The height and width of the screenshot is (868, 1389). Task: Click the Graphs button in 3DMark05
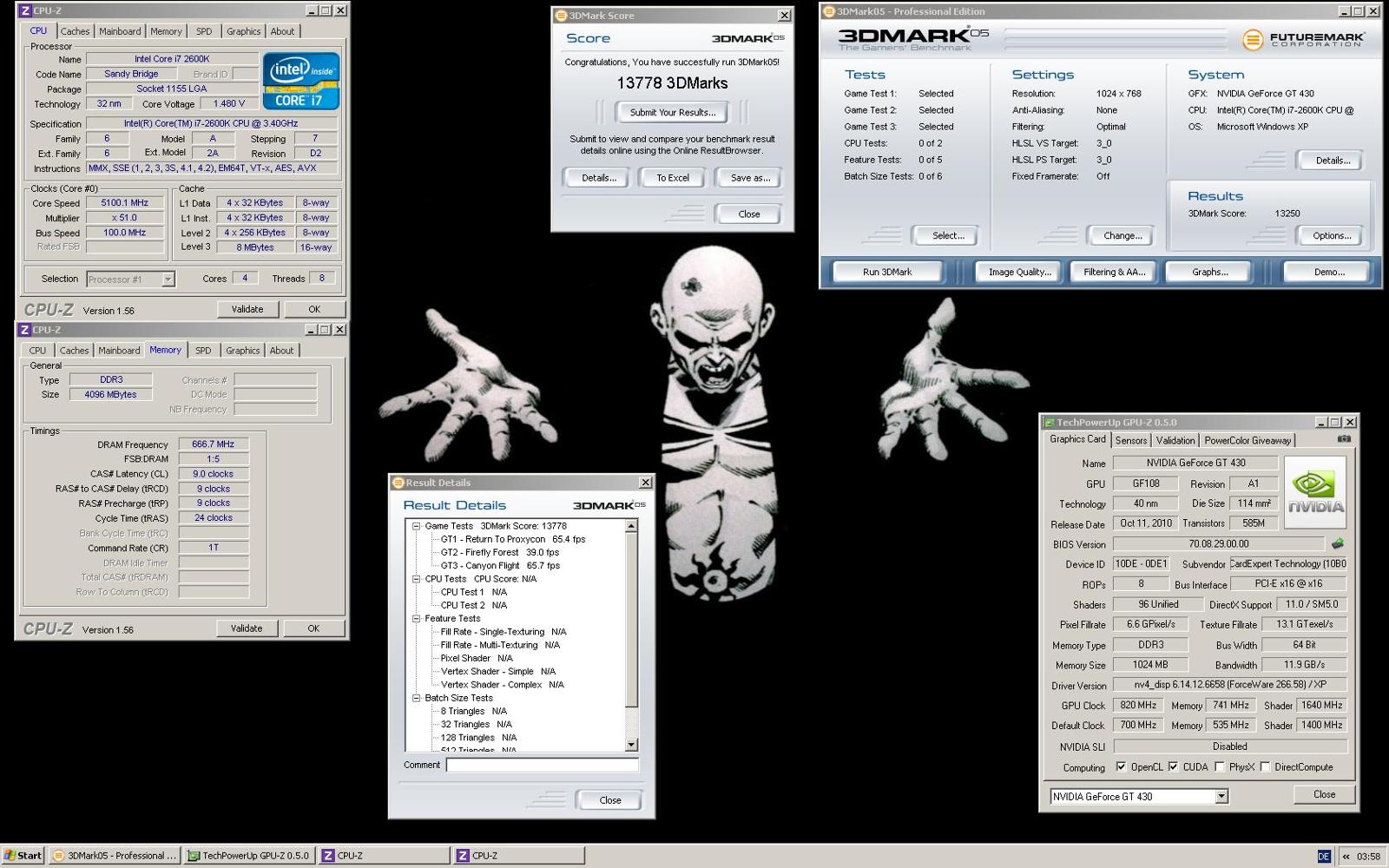pyautogui.click(x=1209, y=272)
